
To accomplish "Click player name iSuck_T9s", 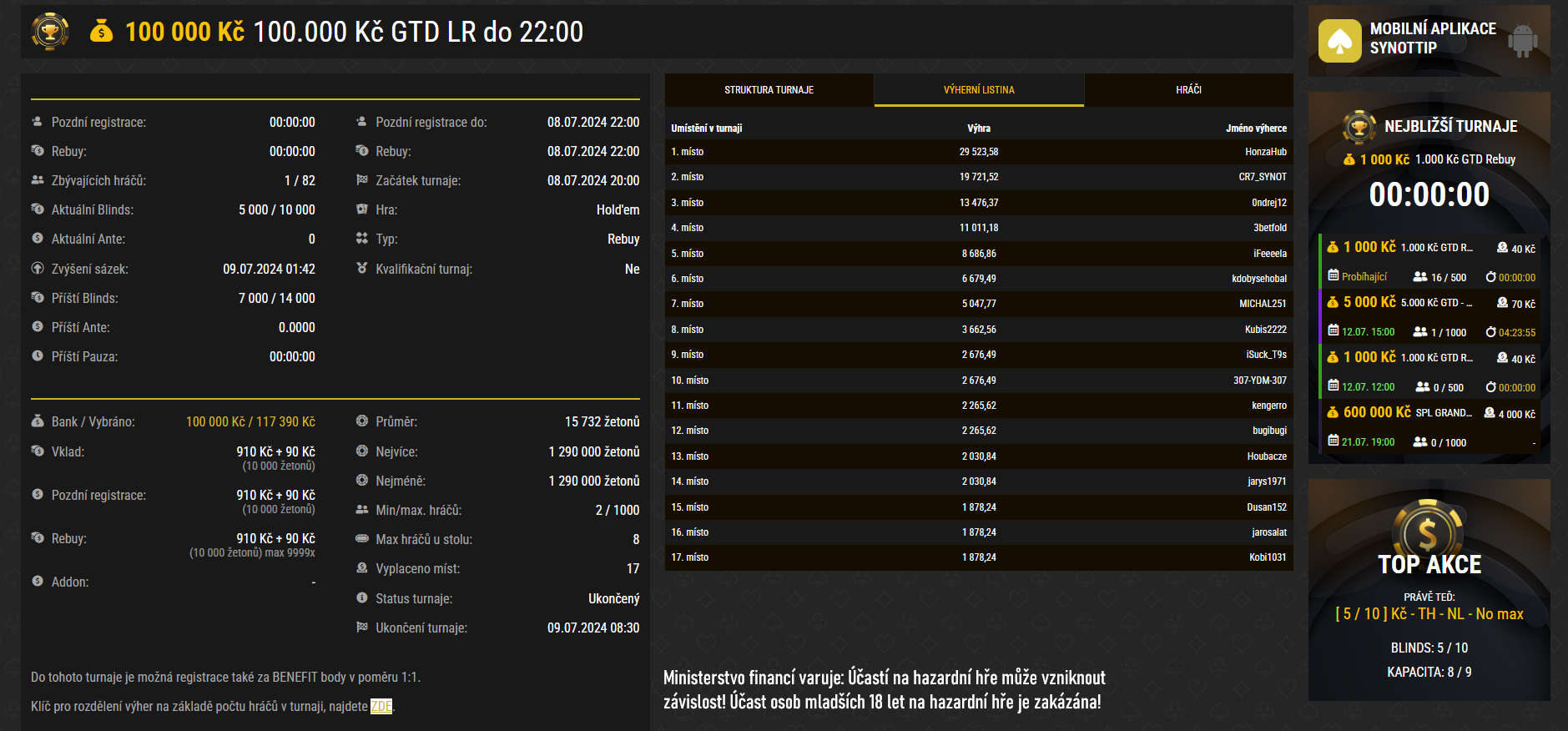I will point(1267,355).
